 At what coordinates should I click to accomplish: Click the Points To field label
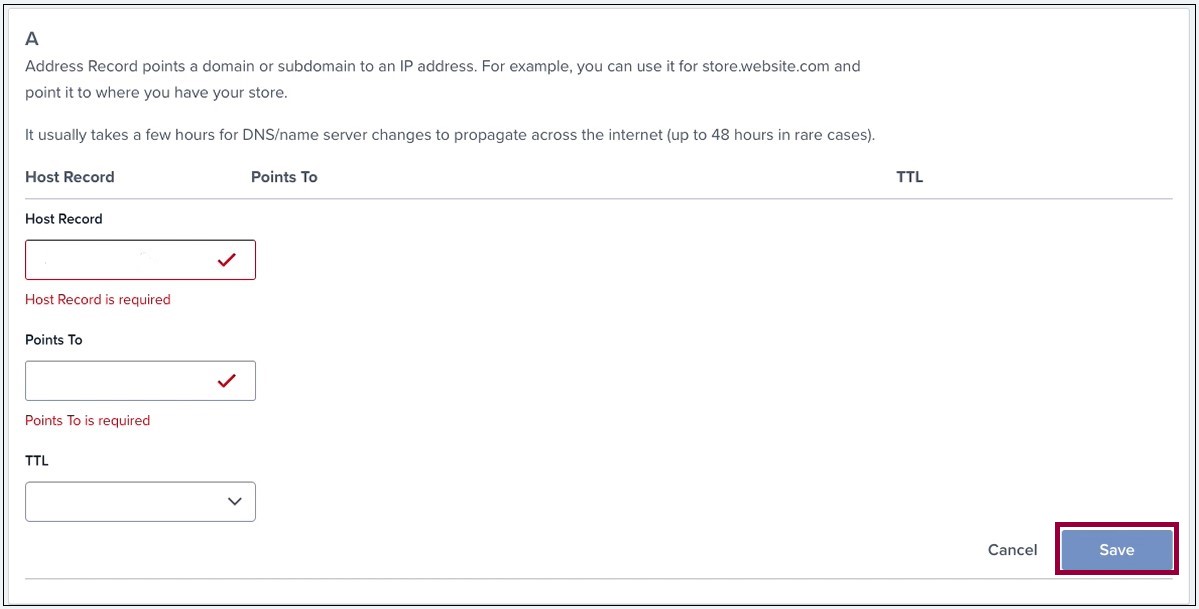54,340
